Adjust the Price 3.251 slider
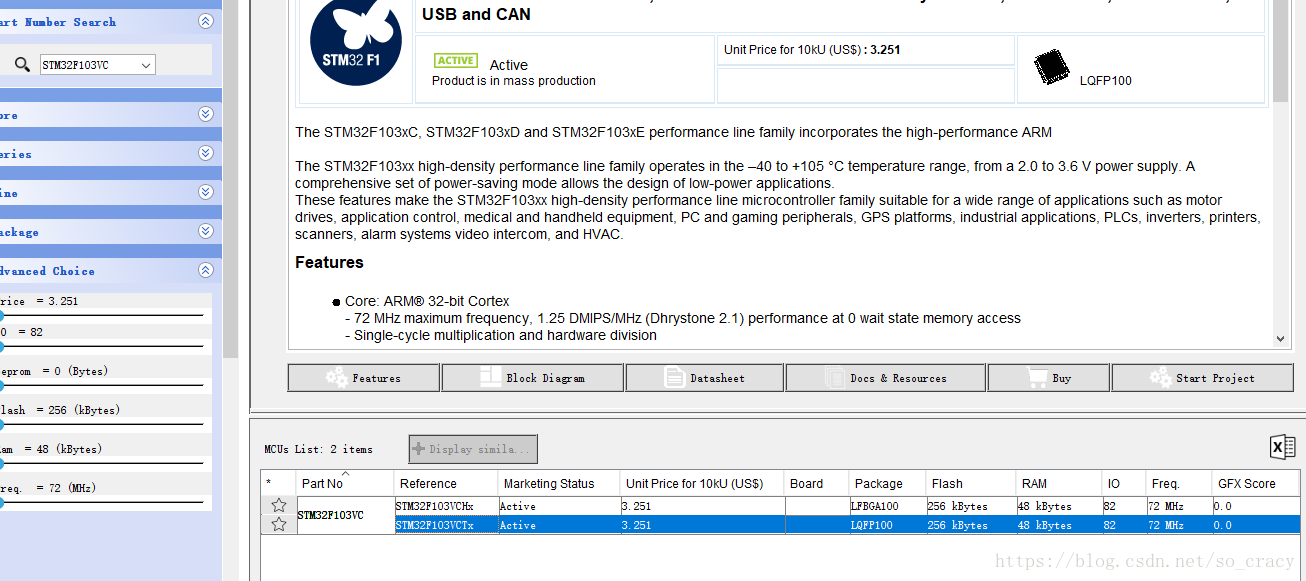 coord(101,315)
